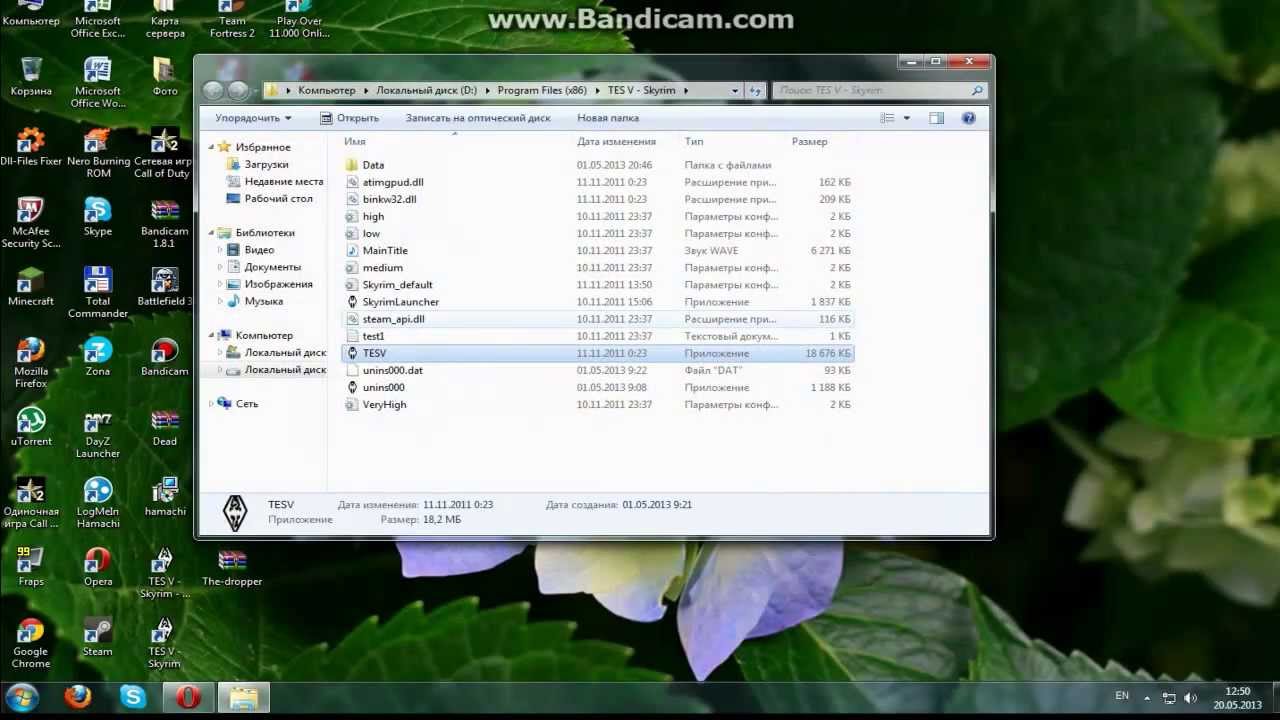Open the Корзина recycle bin icon
The height and width of the screenshot is (720, 1280).
[x=31, y=77]
